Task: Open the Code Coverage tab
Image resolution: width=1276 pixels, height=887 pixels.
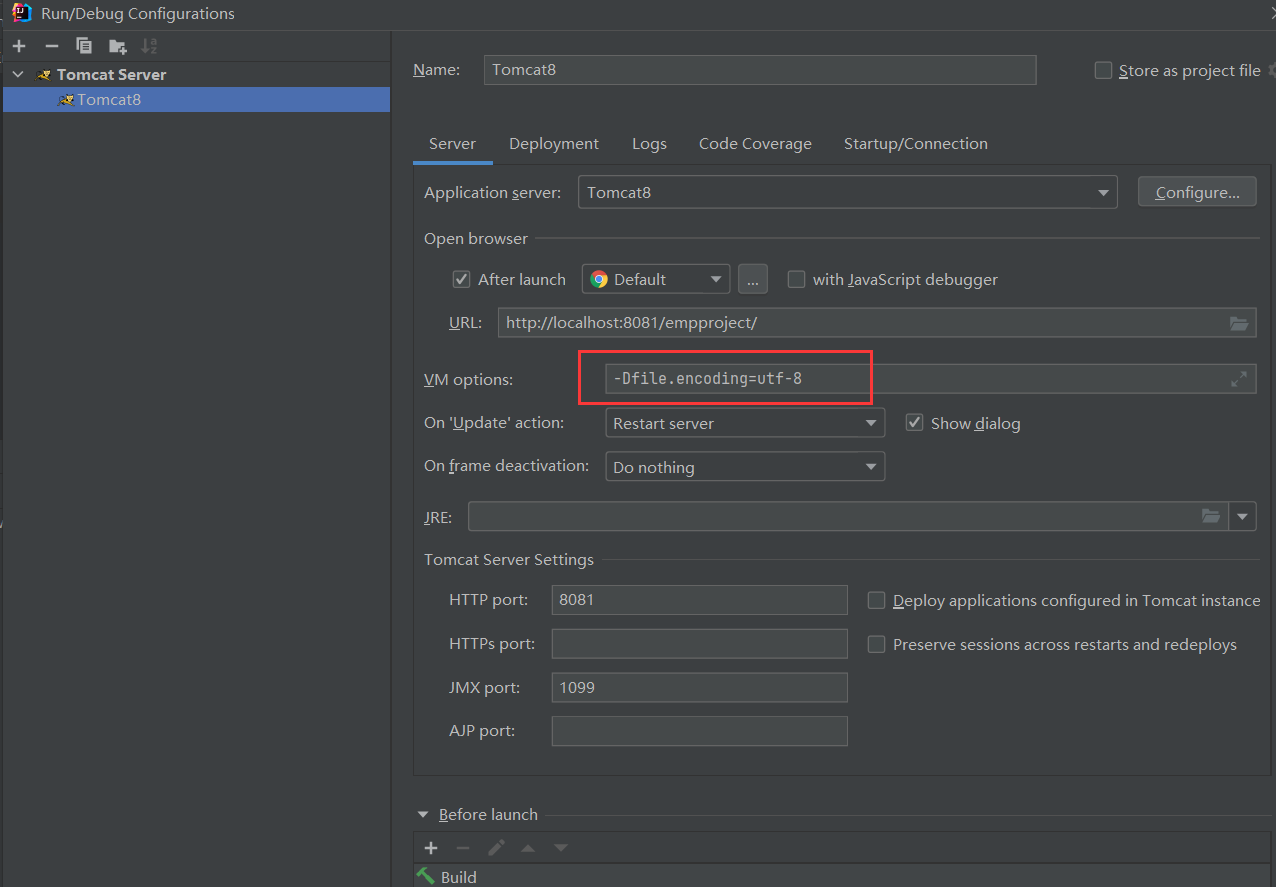Action: tap(755, 144)
